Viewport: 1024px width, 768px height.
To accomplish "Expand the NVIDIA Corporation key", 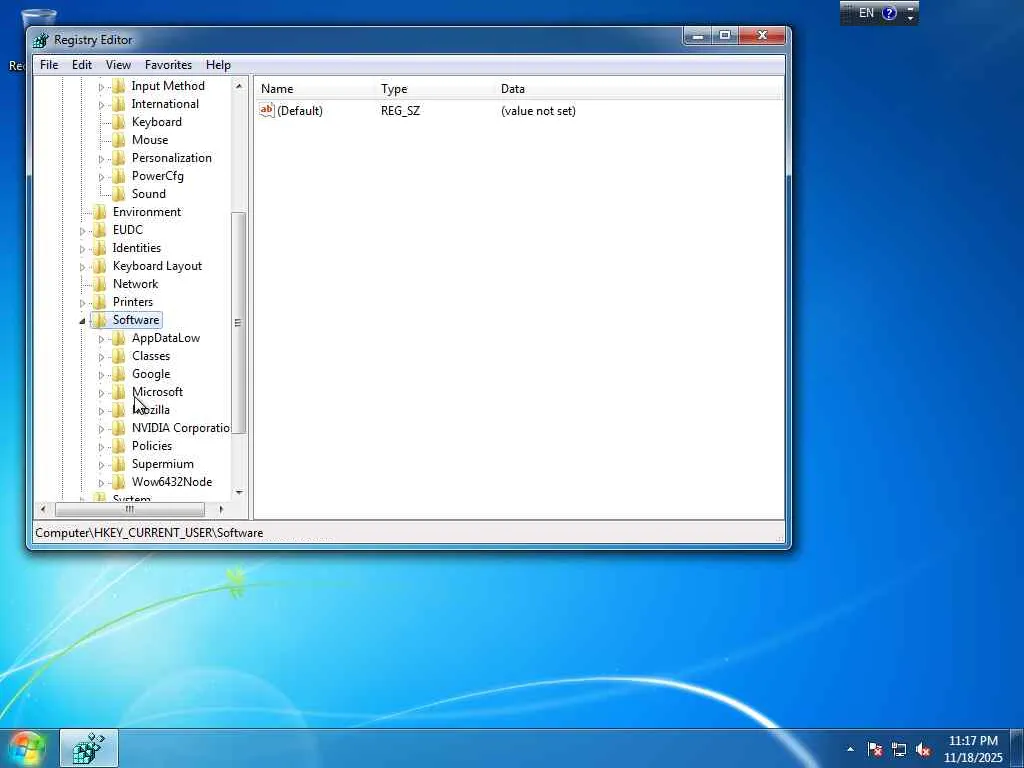I will [101, 428].
